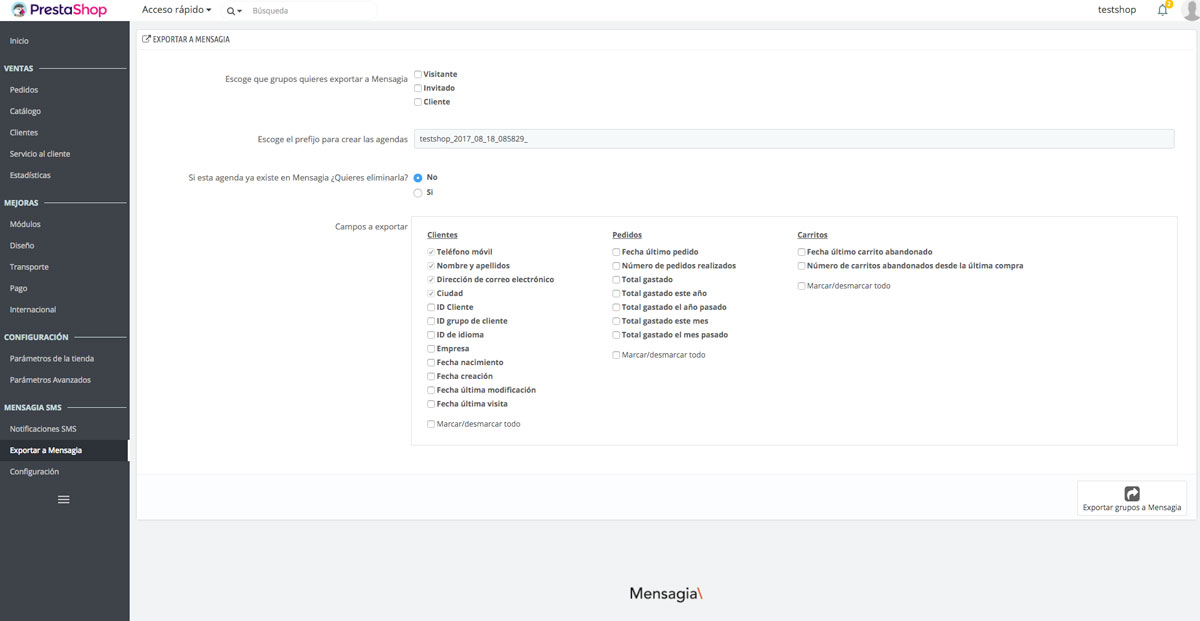Click the user avatar icon
The height and width of the screenshot is (621, 1200).
point(1189,10)
